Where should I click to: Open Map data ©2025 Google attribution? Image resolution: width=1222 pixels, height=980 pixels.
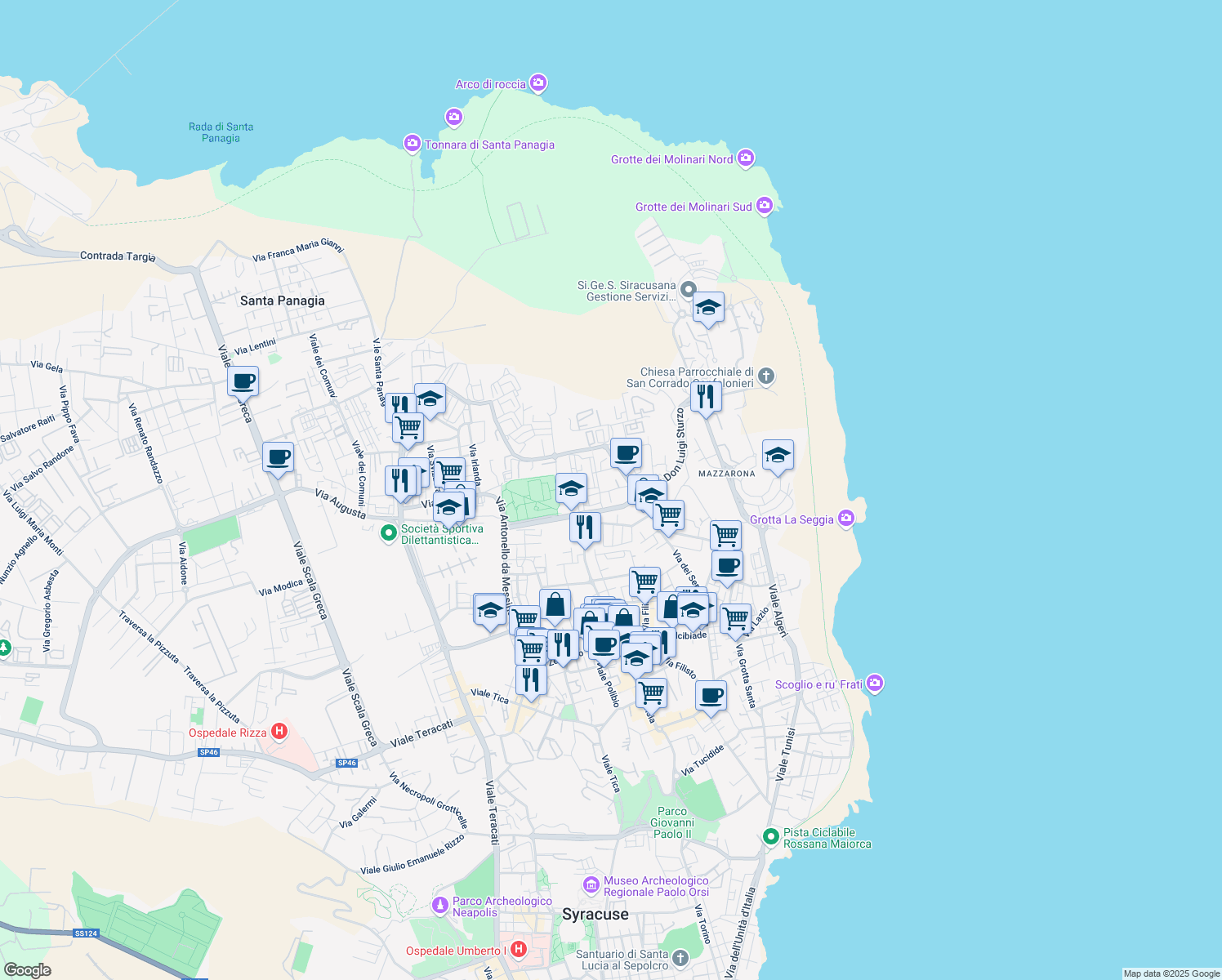pyautogui.click(x=1171, y=973)
